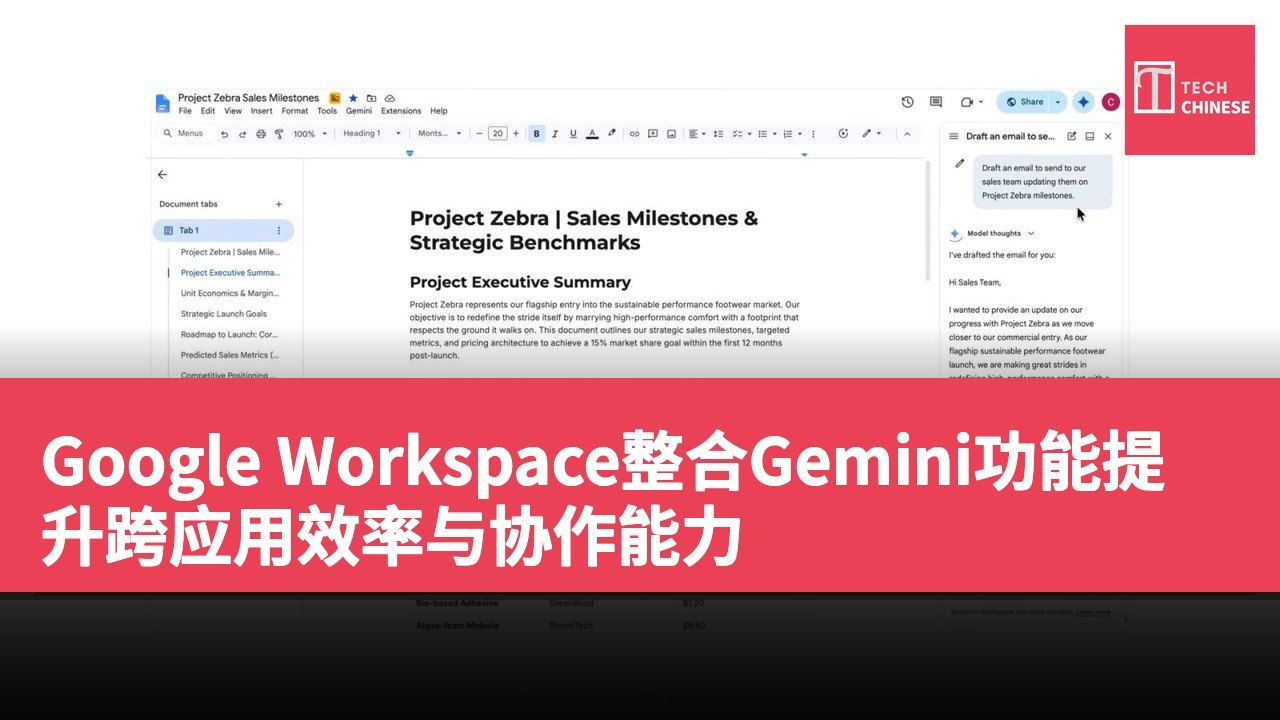This screenshot has height=720, width=1280.
Task: Jump to Strategic Launch Goals outline entry
Action: coord(224,314)
